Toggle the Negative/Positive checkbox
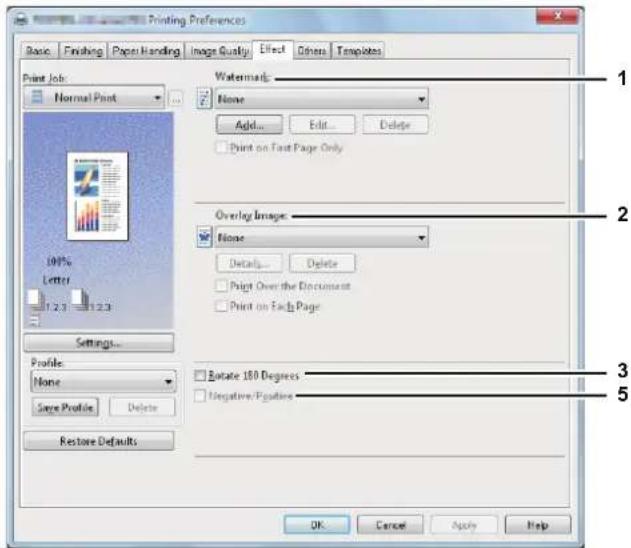This screenshot has width=631, height=548. point(200,396)
